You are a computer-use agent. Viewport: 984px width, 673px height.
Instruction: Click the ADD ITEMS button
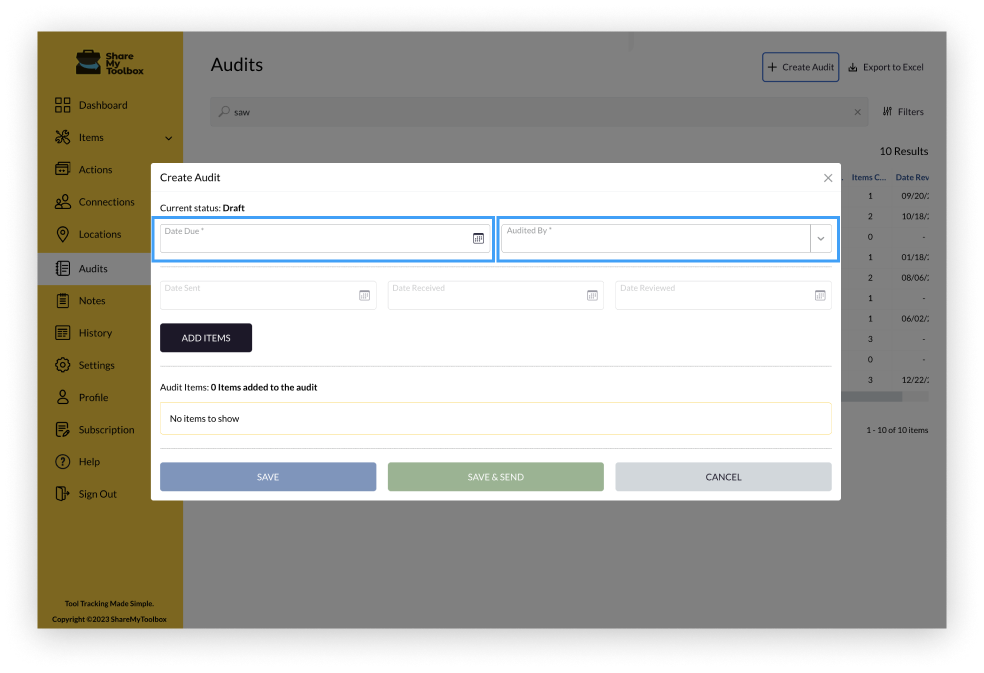pos(205,337)
